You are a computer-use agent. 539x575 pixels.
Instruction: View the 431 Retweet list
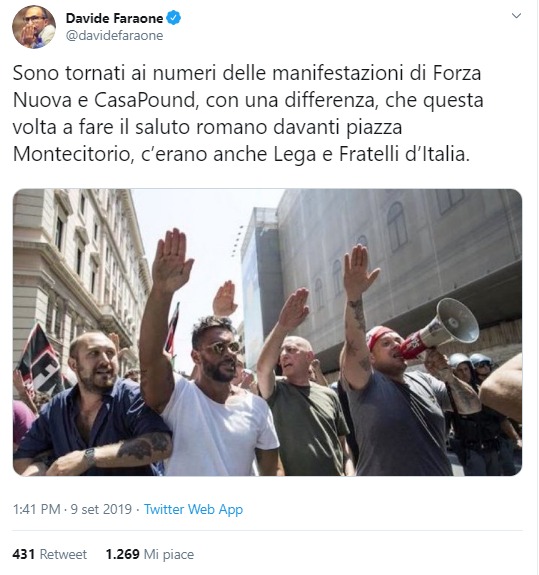pos(50,554)
